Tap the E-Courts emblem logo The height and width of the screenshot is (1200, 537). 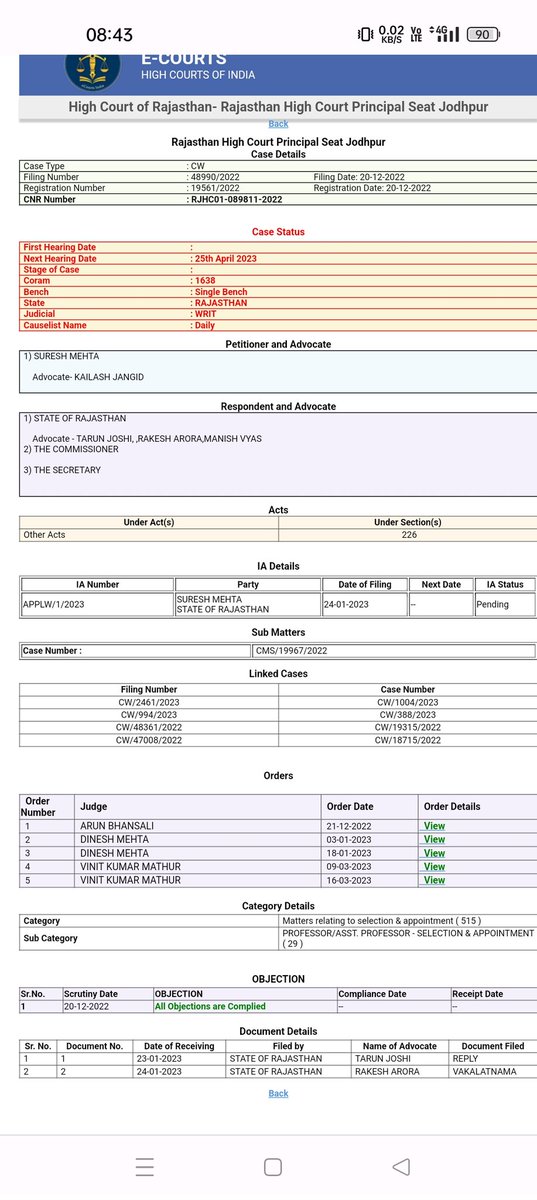click(x=94, y=68)
